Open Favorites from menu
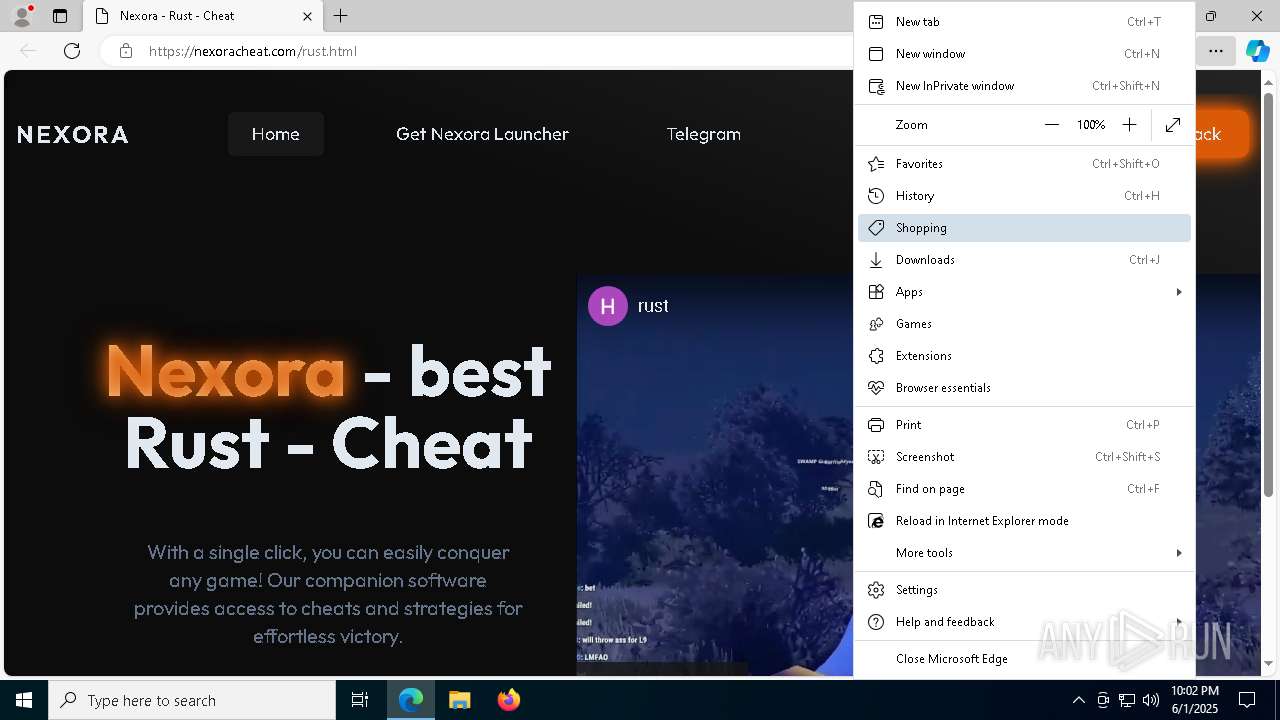This screenshot has width=1280, height=720. pos(1024,164)
